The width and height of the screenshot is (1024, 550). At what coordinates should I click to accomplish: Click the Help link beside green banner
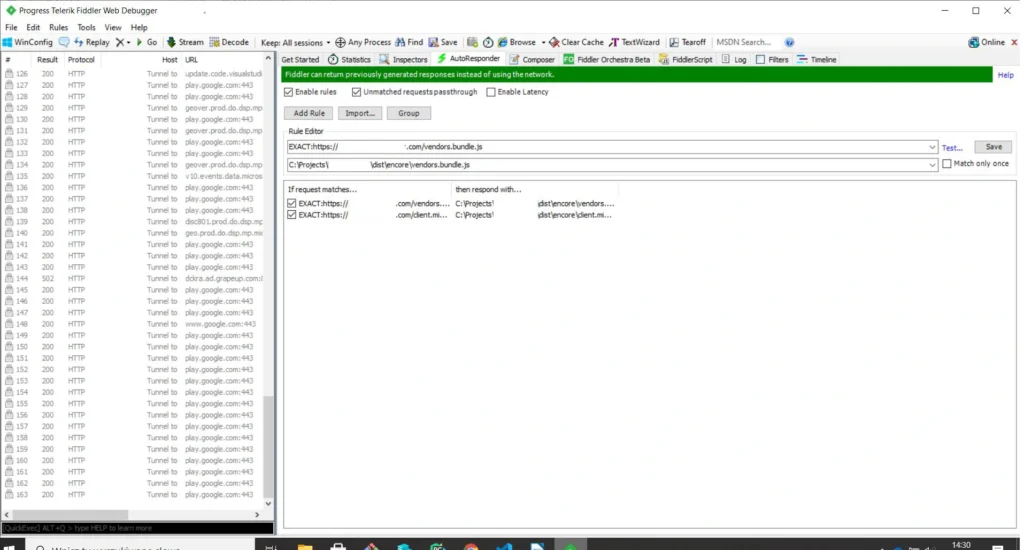(1005, 75)
